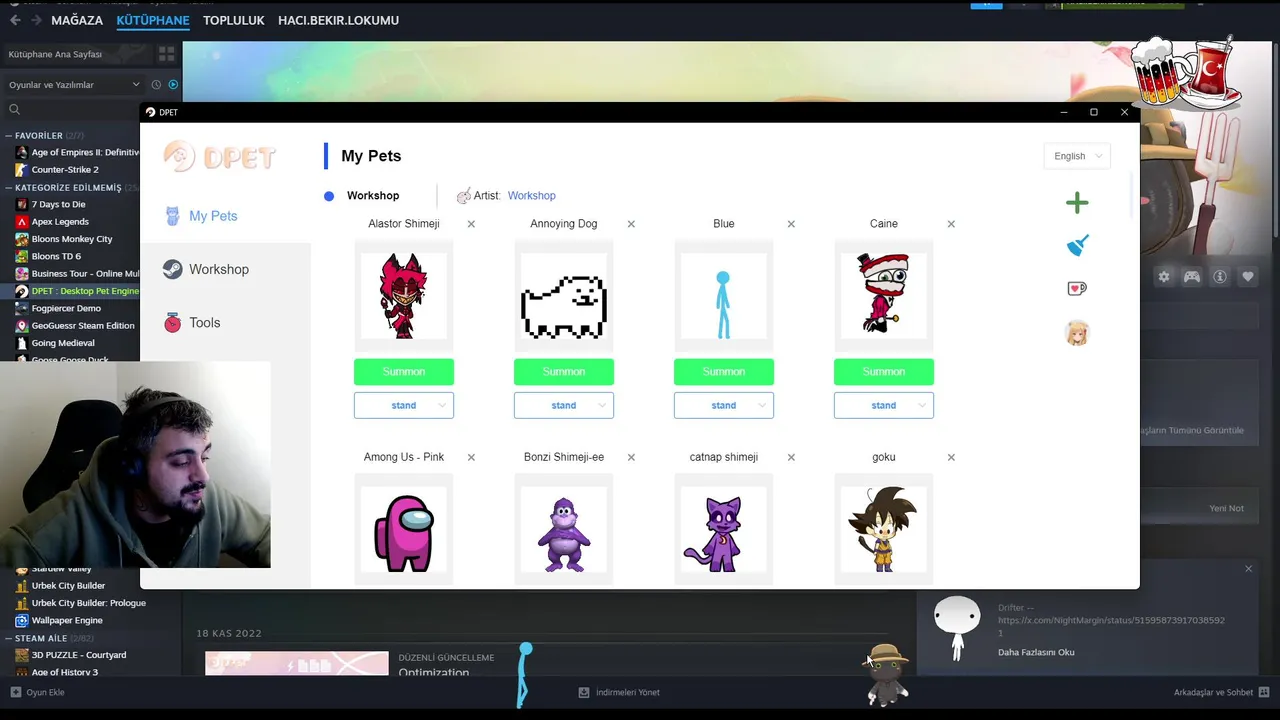
Task: Click Alastor Shimeji thumbnail image
Action: [x=404, y=296]
